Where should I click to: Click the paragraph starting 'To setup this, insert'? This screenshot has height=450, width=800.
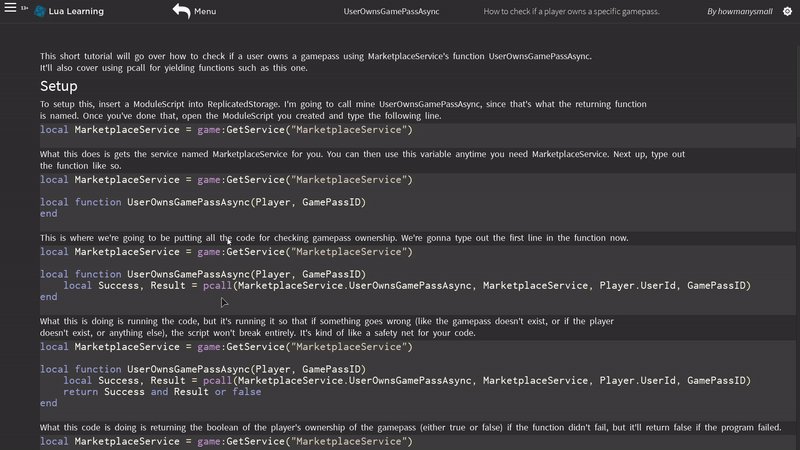343,110
